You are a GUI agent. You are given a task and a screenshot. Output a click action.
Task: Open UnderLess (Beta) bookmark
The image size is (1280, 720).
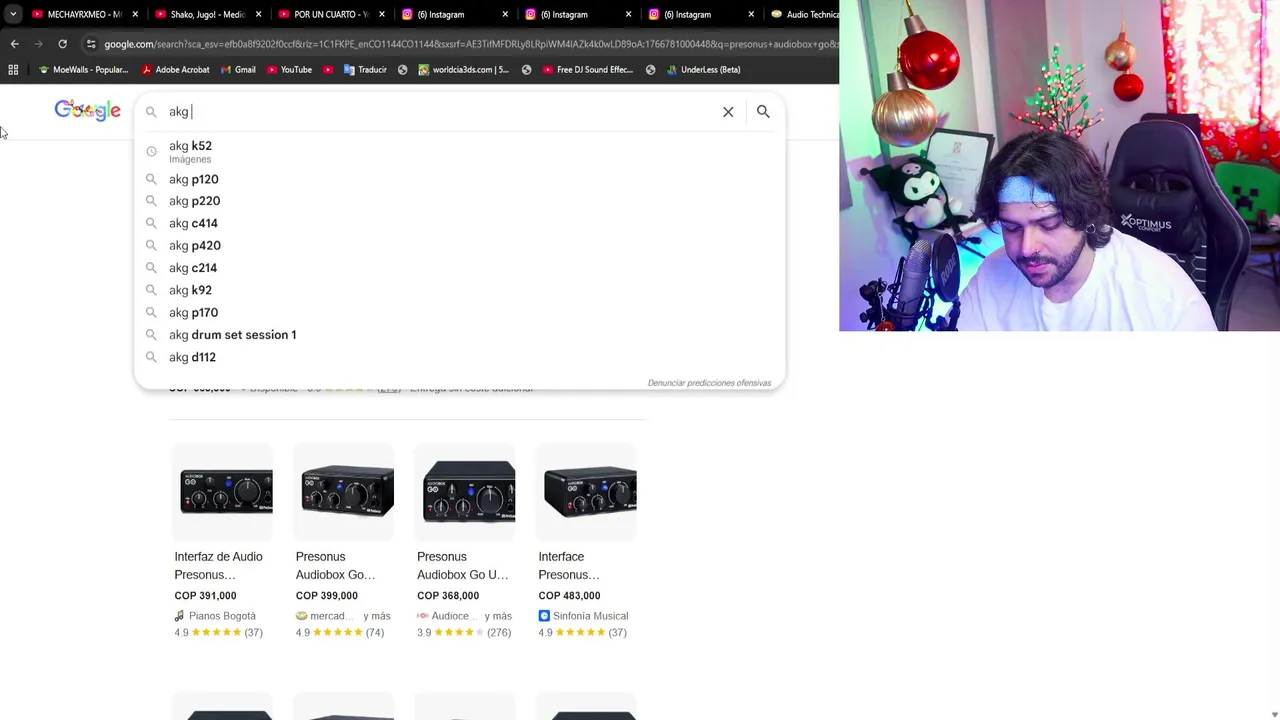[703, 70]
